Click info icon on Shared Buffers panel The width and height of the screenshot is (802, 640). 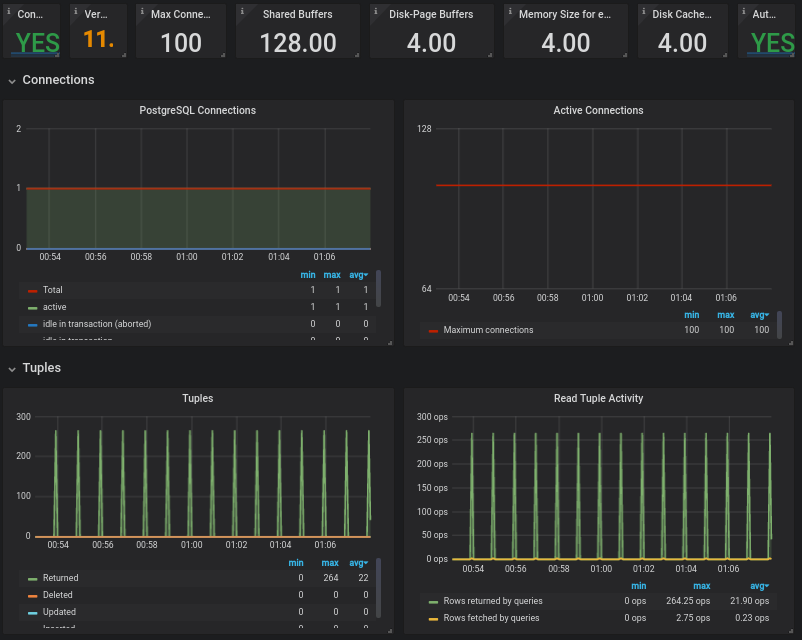[x=240, y=9]
